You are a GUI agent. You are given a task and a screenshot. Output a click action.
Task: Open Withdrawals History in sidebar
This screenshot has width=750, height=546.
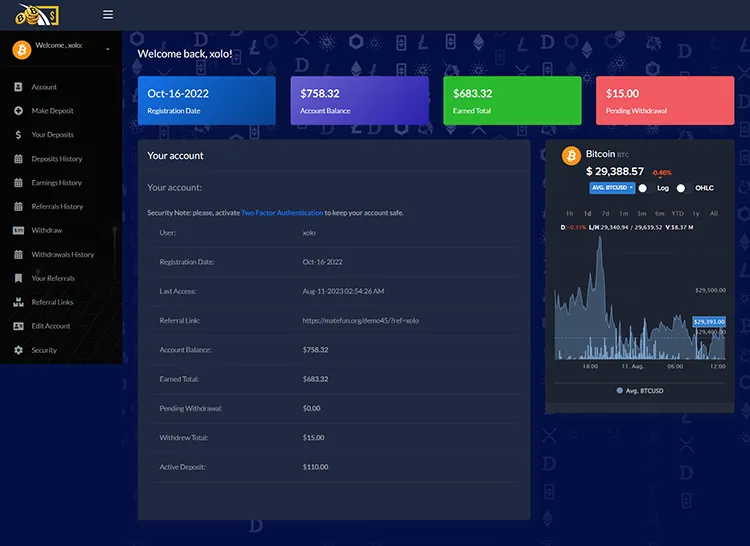click(63, 254)
